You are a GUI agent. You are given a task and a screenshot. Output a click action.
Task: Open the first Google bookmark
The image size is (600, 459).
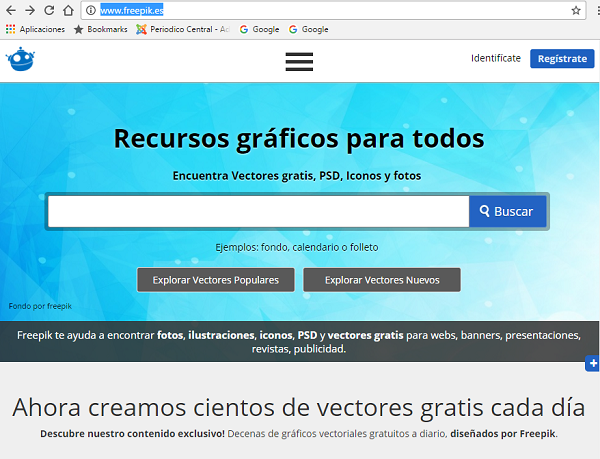click(x=259, y=29)
